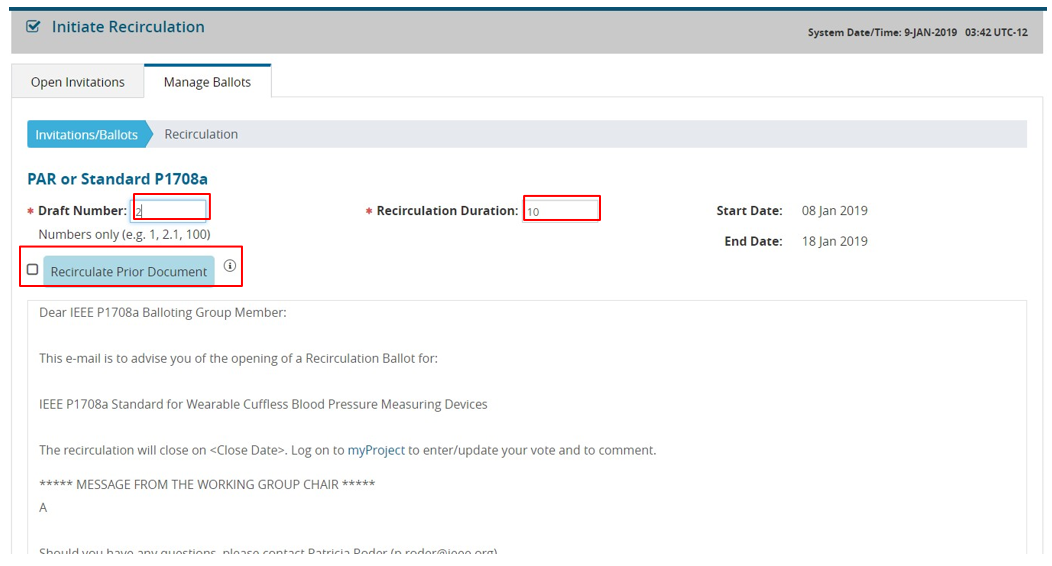Viewport: 1052px width, 566px height.
Task: Enable the Recirculate Prior Document checkbox
Action: click(33, 270)
